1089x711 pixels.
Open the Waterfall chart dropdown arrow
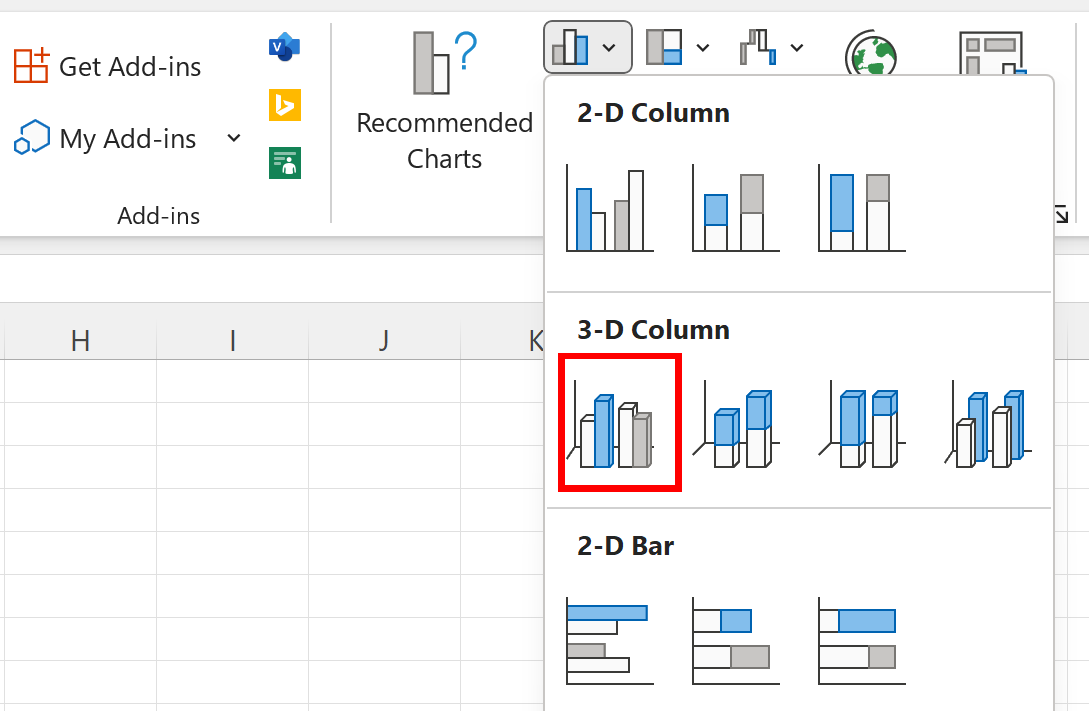796,47
